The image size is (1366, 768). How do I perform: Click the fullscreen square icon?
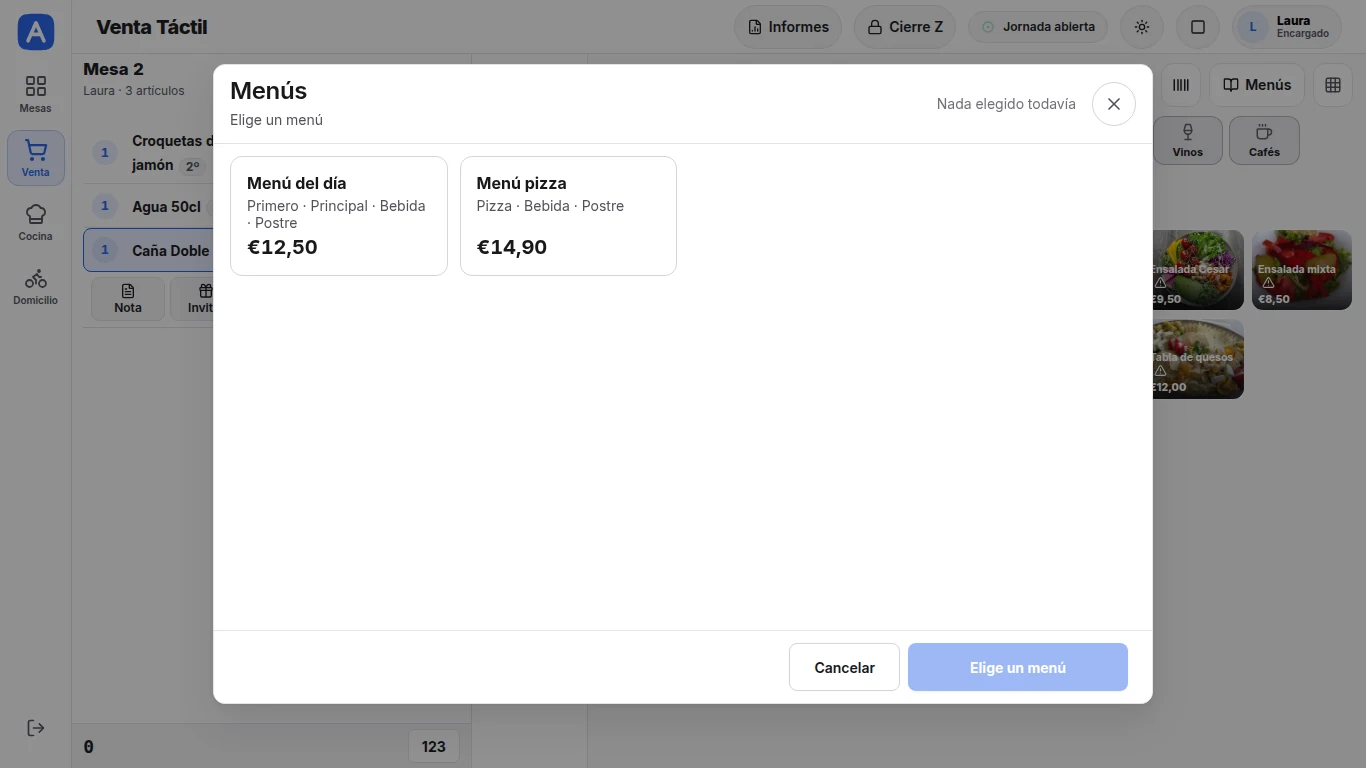click(x=1198, y=27)
